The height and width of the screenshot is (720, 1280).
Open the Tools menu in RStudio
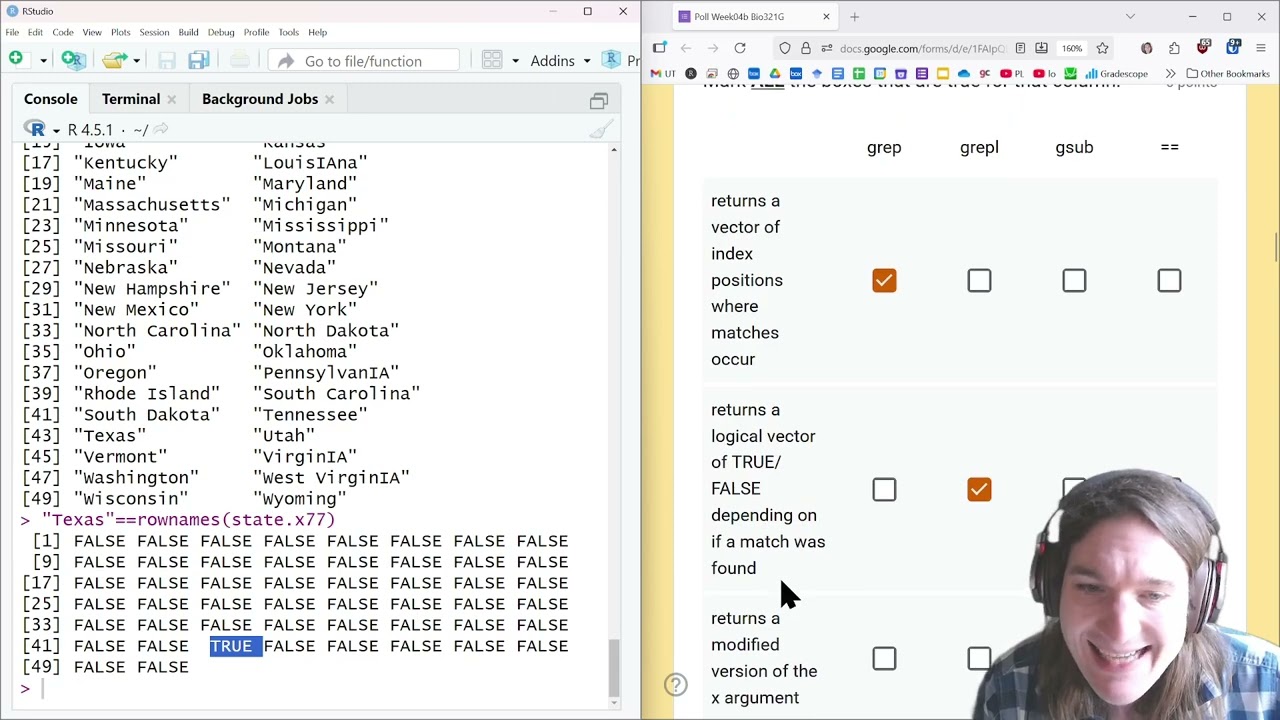click(289, 32)
